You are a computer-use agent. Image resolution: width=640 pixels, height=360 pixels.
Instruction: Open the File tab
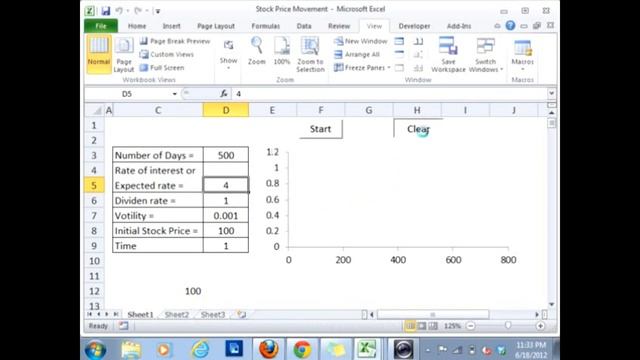pos(101,26)
